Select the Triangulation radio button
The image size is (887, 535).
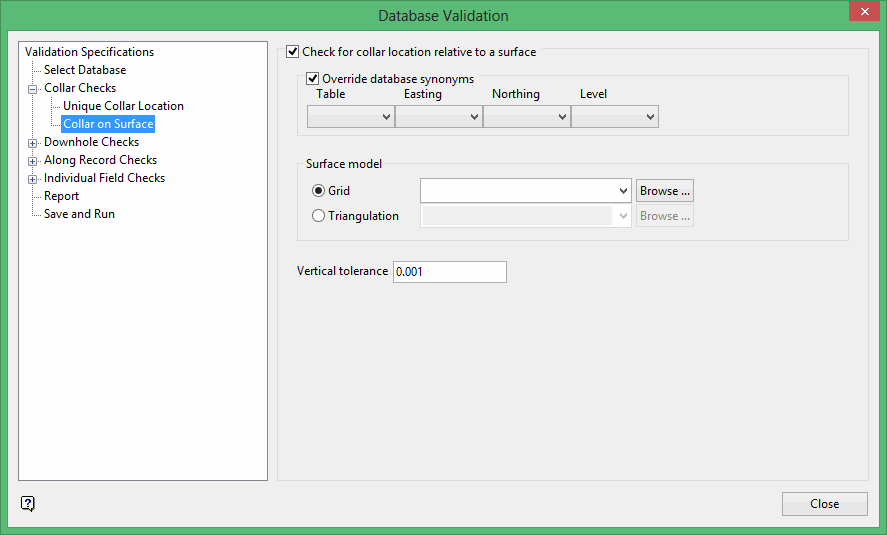click(x=319, y=216)
